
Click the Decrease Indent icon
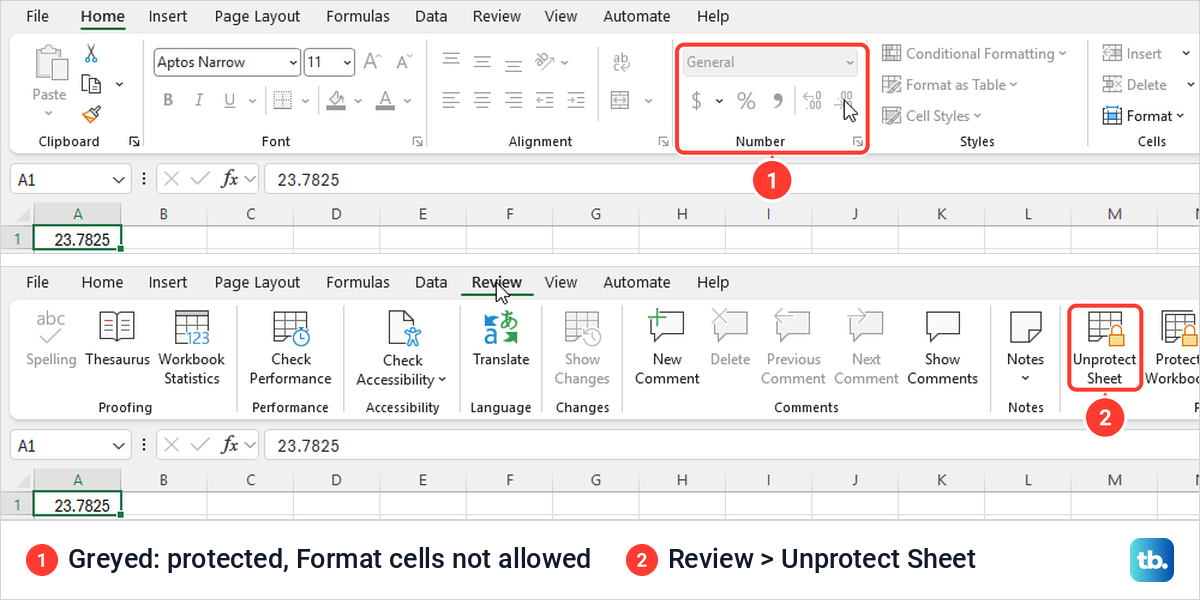tap(545, 100)
